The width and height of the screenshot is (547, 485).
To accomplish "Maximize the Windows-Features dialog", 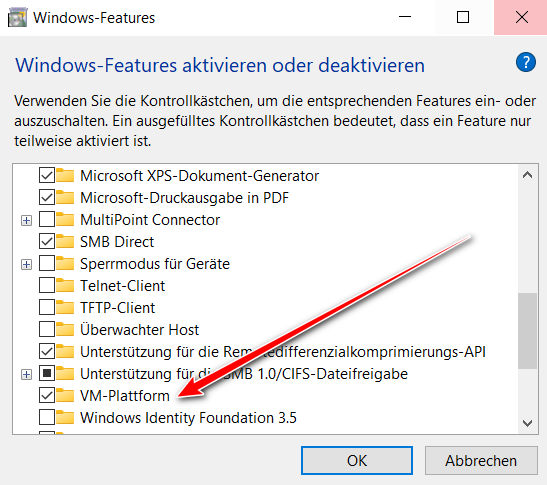I will (x=463, y=17).
